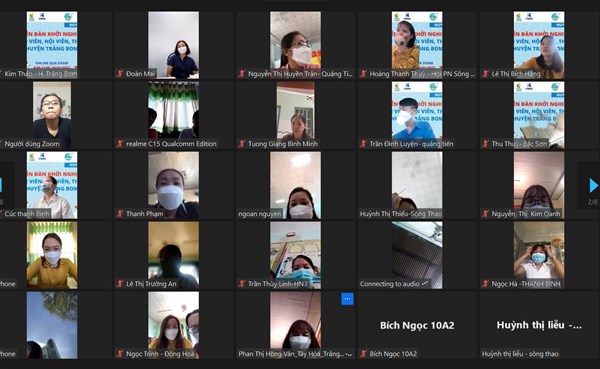The height and width of the screenshot is (369, 600).
Task: Select the Connecting to audio participant tile
Action: click(x=417, y=255)
